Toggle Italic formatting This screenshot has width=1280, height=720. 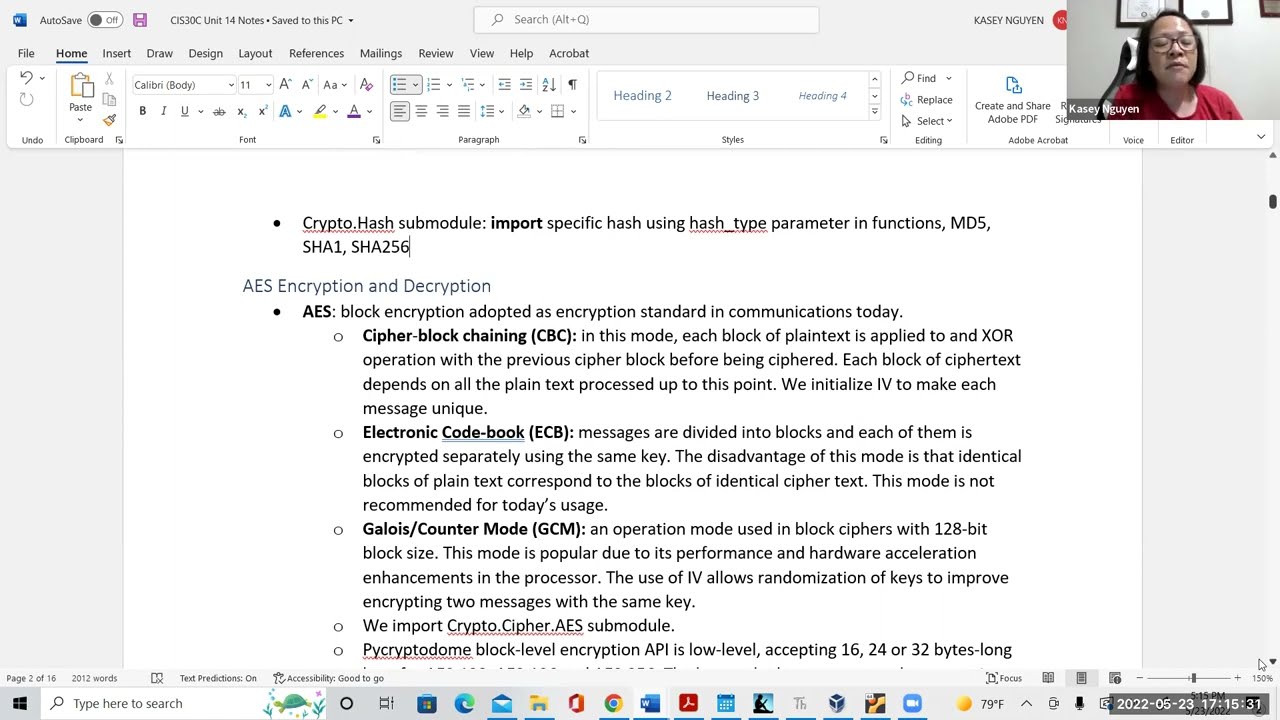click(x=163, y=111)
